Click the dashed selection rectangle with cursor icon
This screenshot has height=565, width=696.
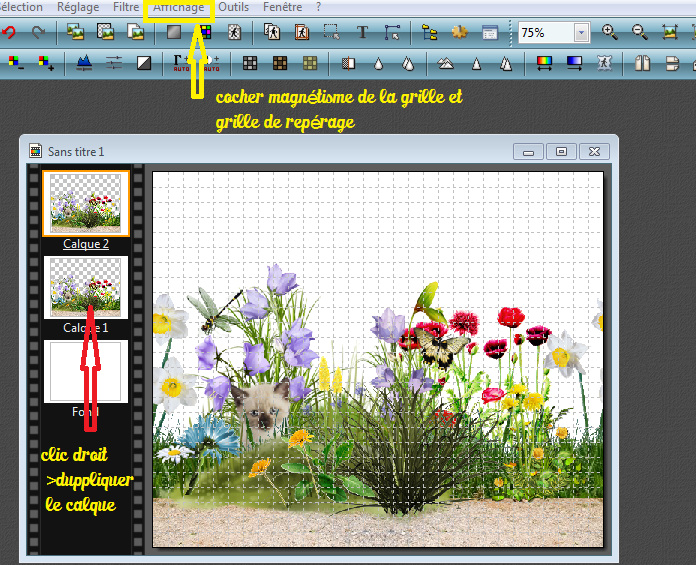(x=332, y=32)
